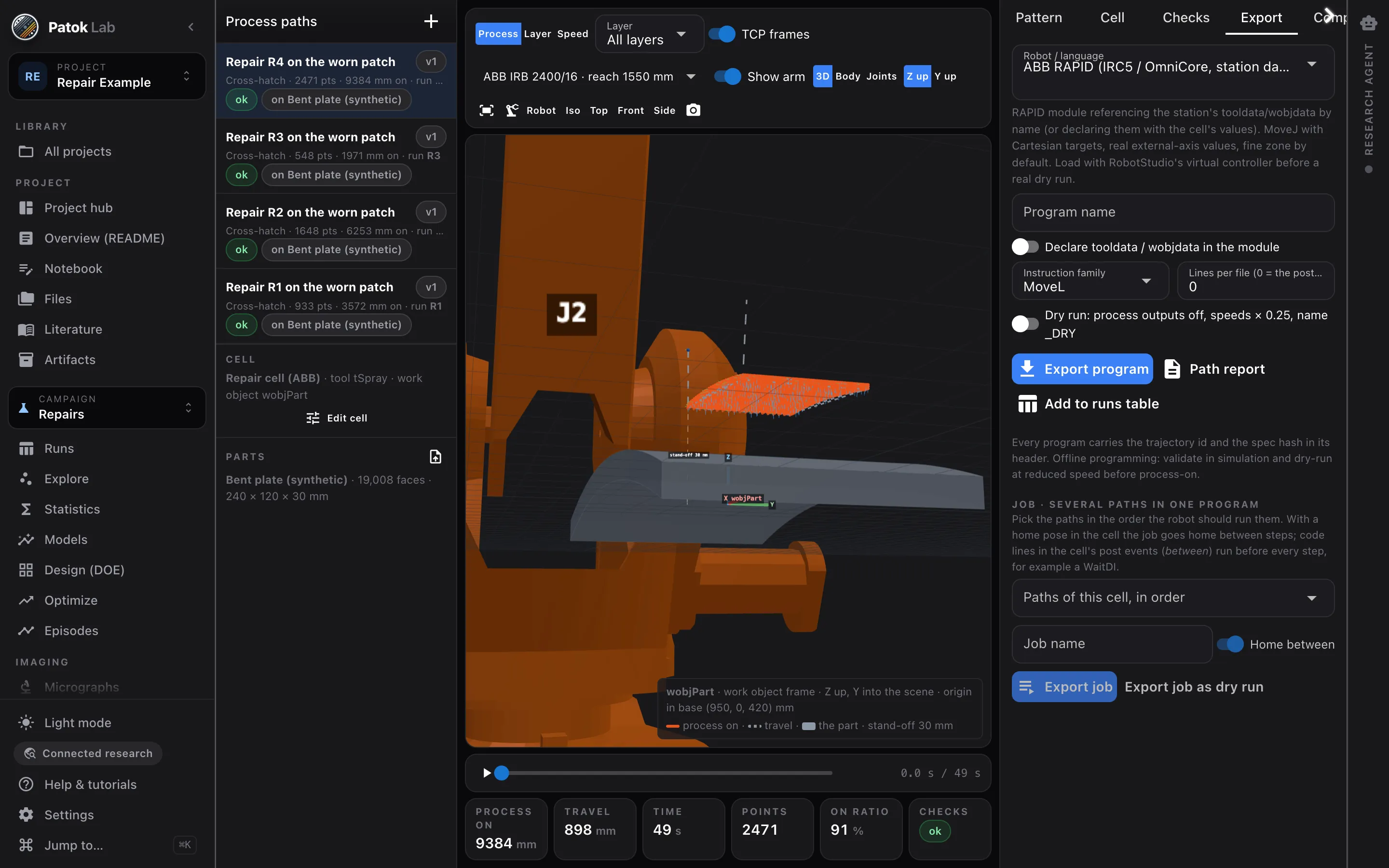Add a new process path

(x=431, y=21)
